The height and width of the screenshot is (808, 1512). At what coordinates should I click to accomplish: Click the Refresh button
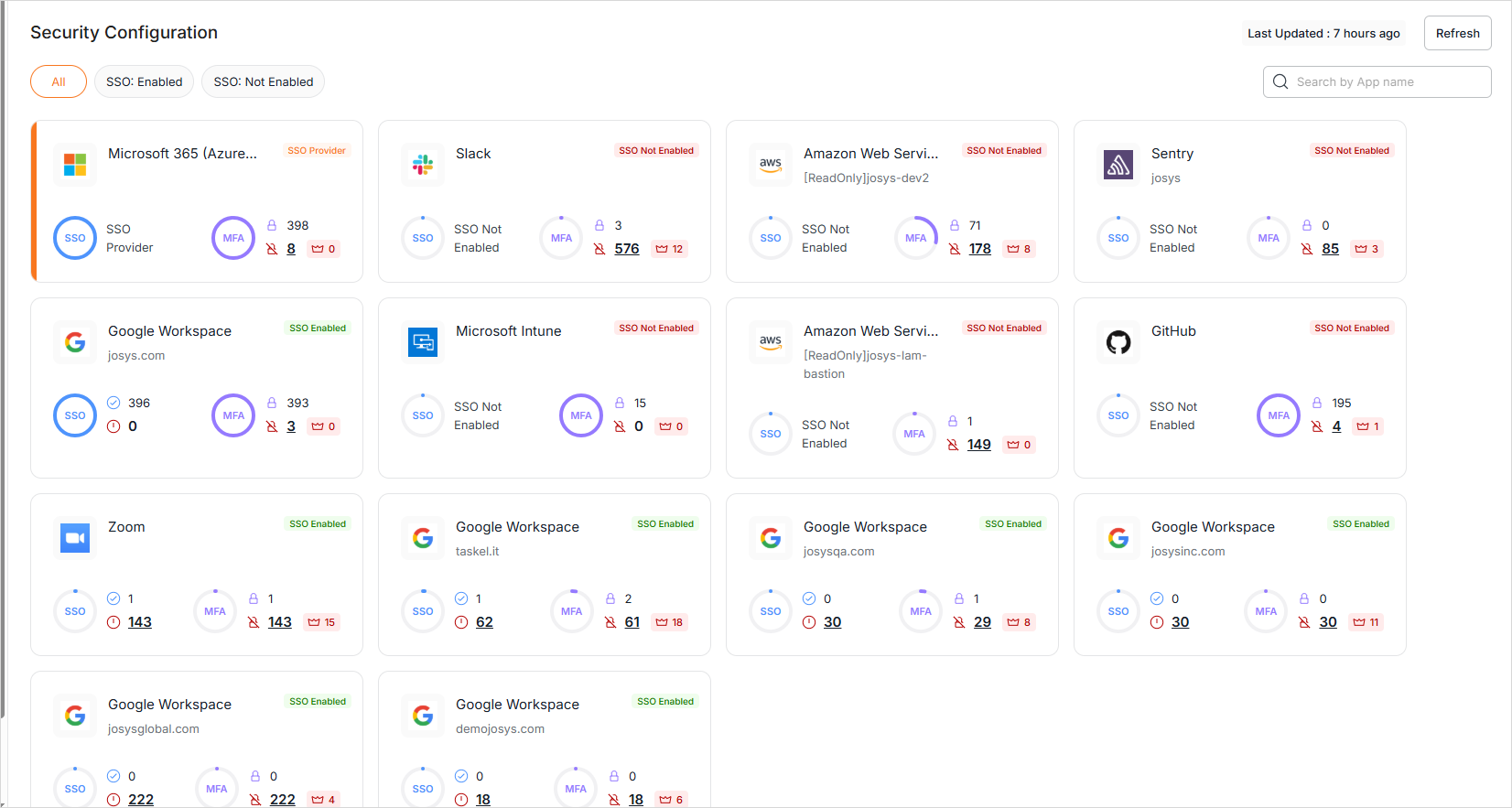click(x=1458, y=33)
